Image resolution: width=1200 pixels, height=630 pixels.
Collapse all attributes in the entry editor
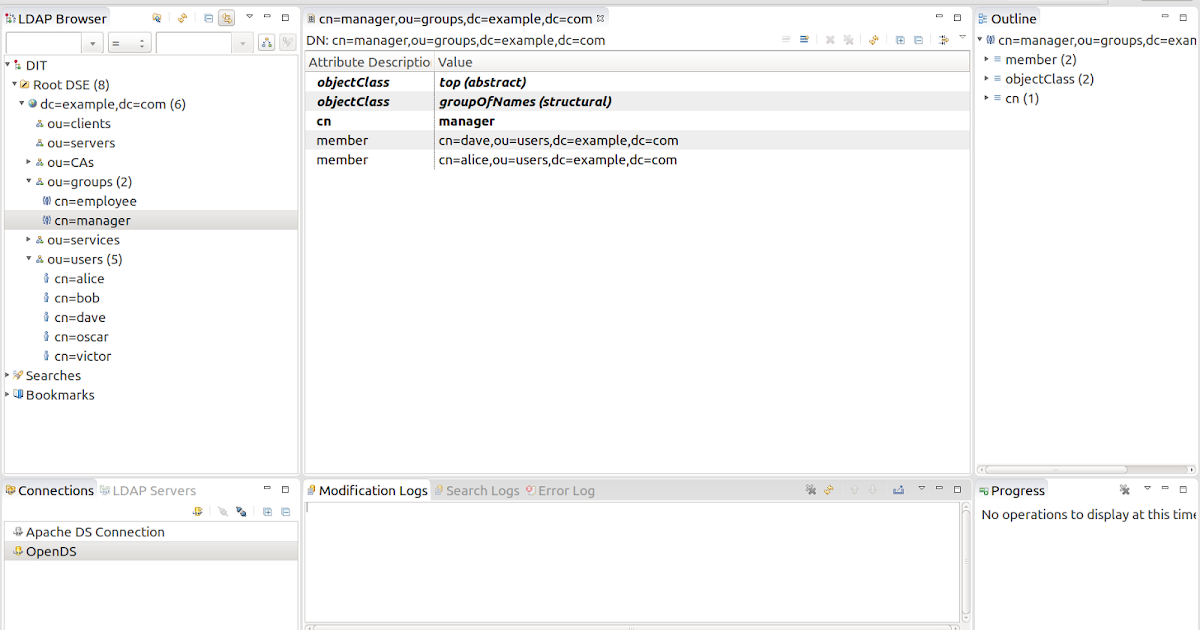(917, 38)
